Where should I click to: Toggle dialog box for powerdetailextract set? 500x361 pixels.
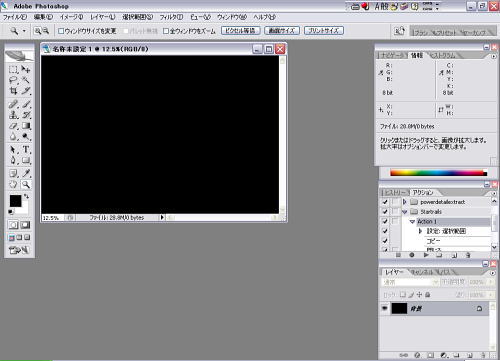tap(395, 202)
